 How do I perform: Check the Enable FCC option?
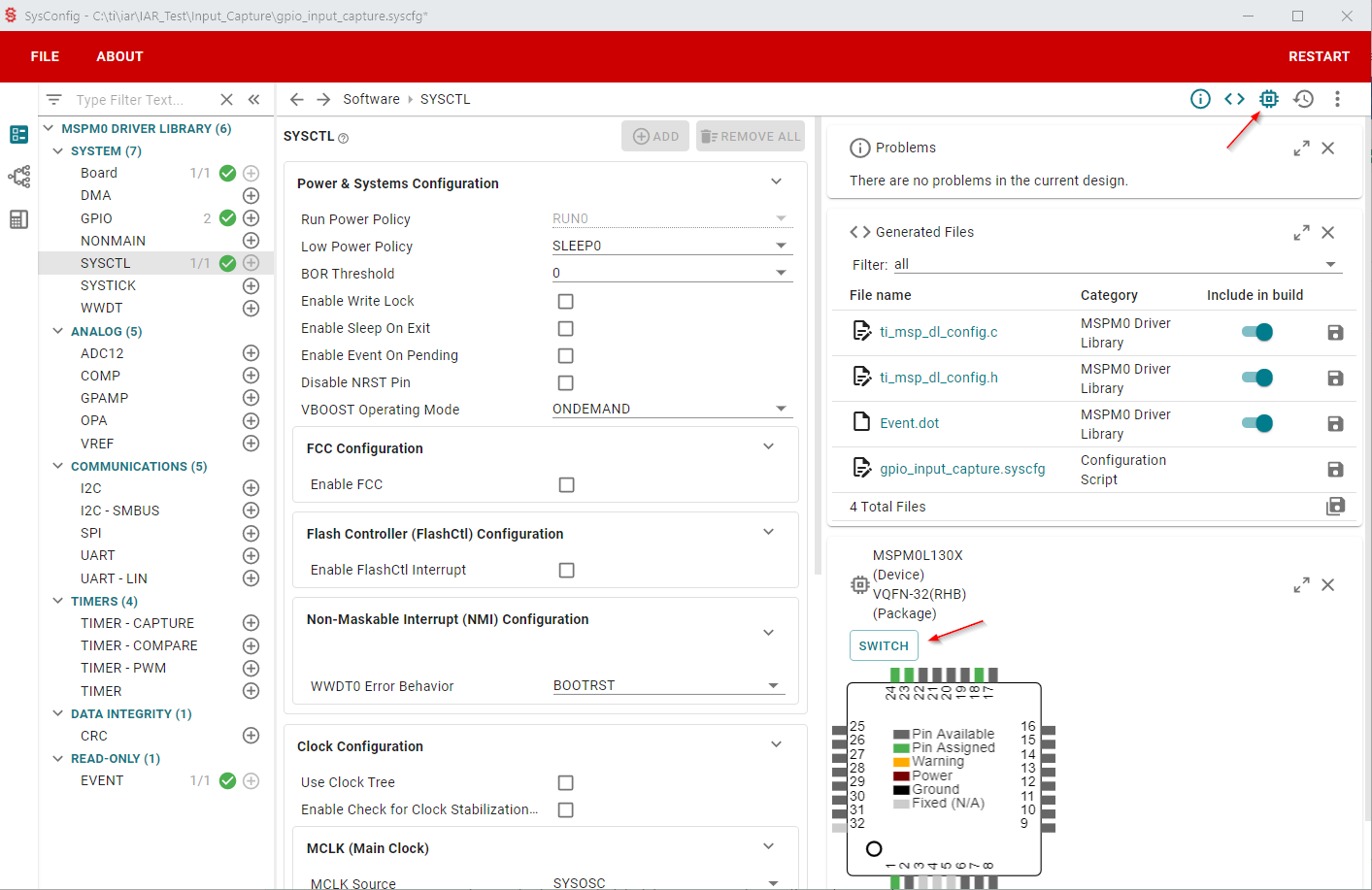pyautogui.click(x=567, y=485)
